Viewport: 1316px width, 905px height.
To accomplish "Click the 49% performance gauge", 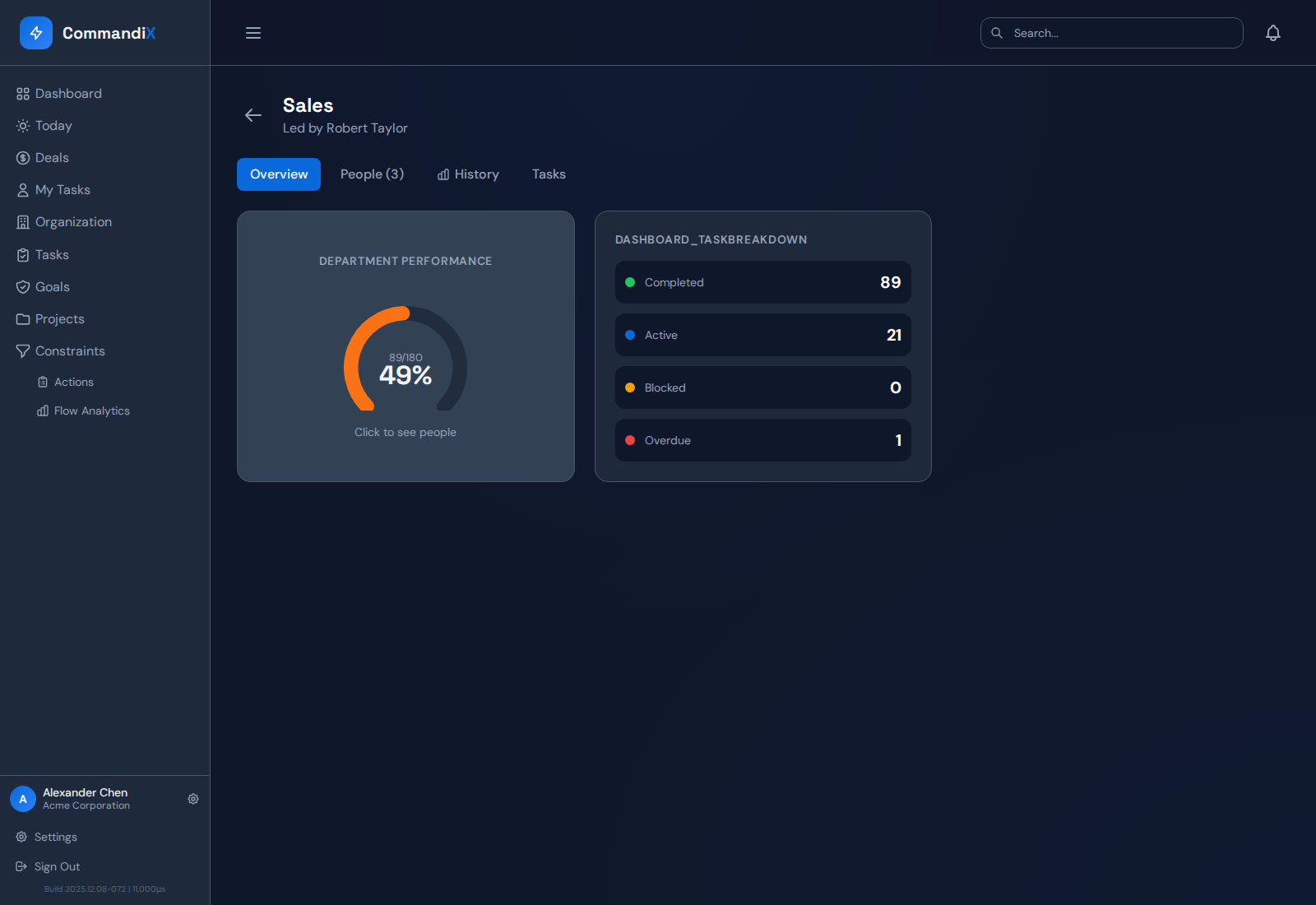I will (405, 359).
